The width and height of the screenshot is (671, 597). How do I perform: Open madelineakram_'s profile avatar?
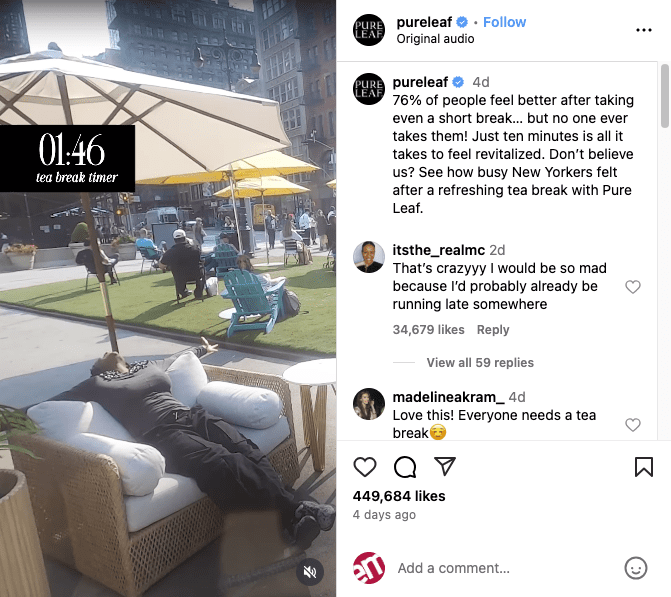[x=369, y=404]
